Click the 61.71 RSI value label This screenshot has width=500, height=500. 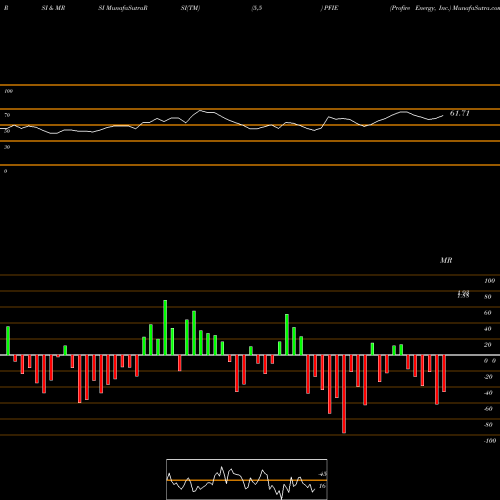(460, 113)
